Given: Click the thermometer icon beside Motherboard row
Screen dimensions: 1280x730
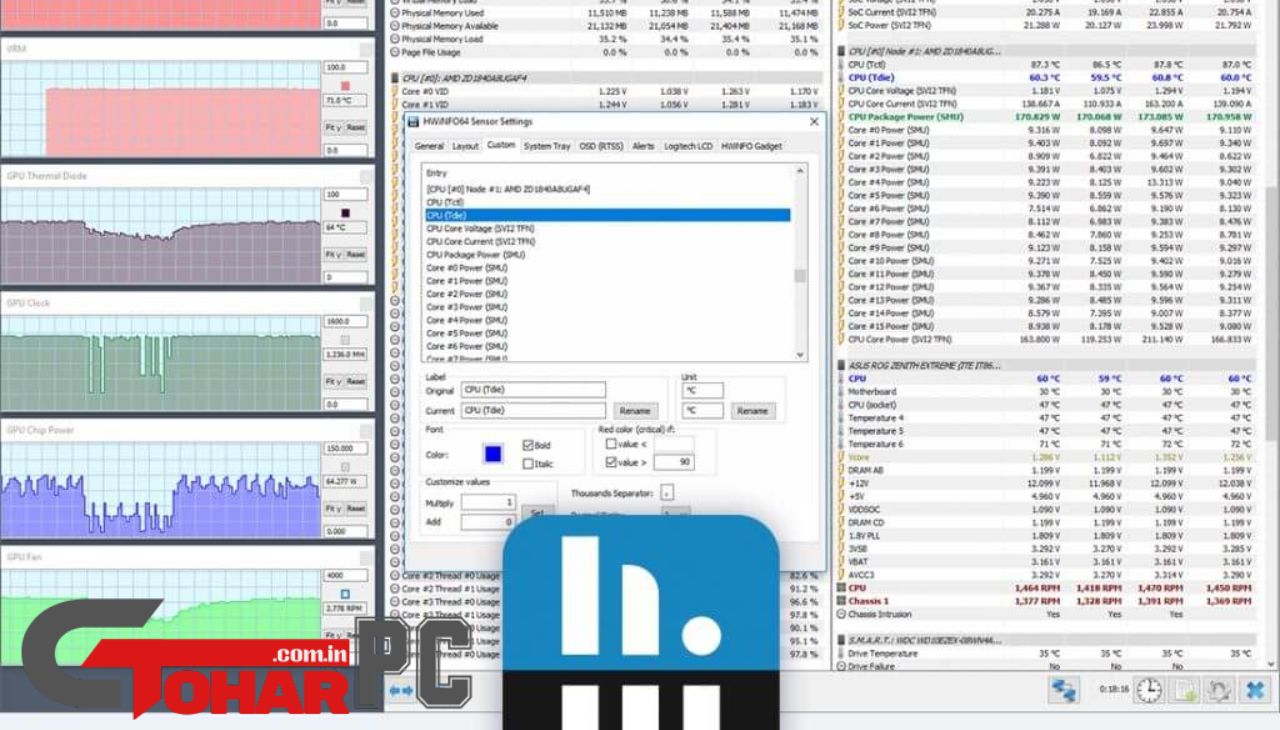Looking at the screenshot, I should point(840,392).
